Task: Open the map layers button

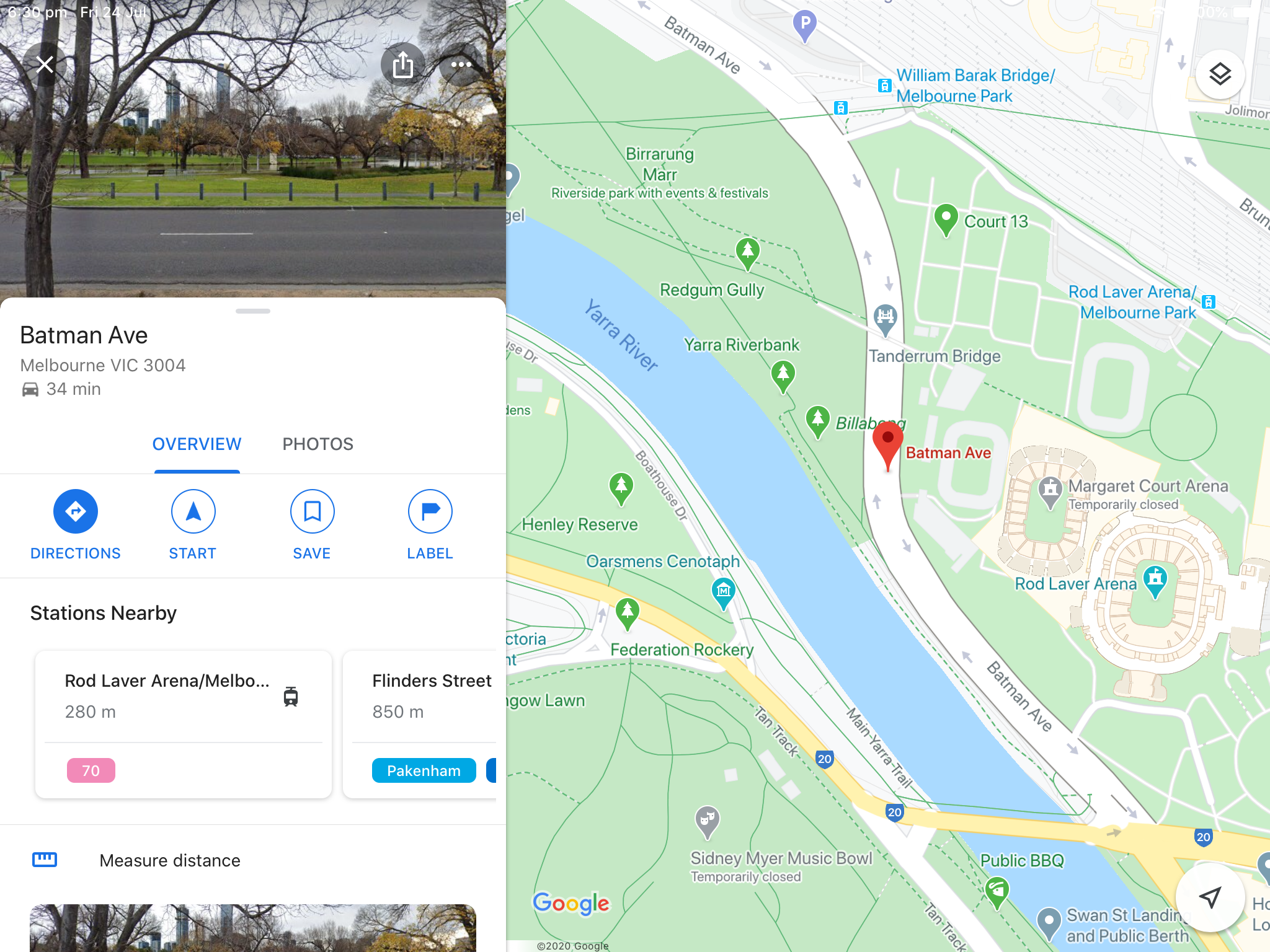Action: pos(1220,74)
